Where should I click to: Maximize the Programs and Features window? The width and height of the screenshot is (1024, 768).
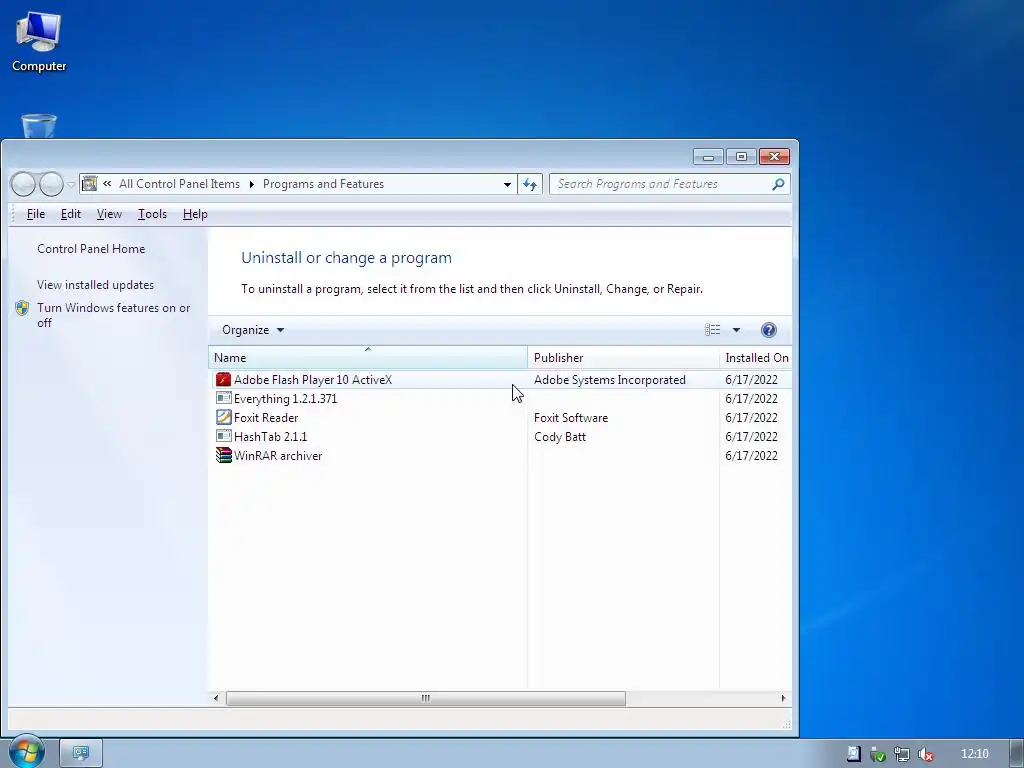pyautogui.click(x=741, y=157)
